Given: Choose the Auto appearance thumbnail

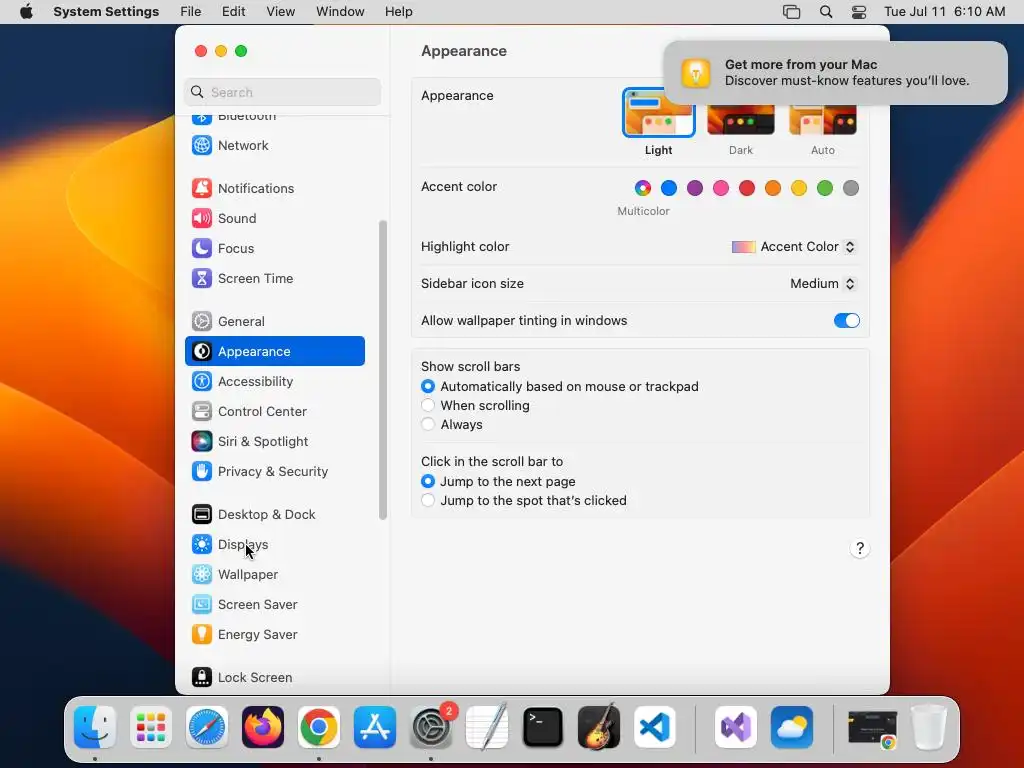Looking at the screenshot, I should tap(823, 120).
